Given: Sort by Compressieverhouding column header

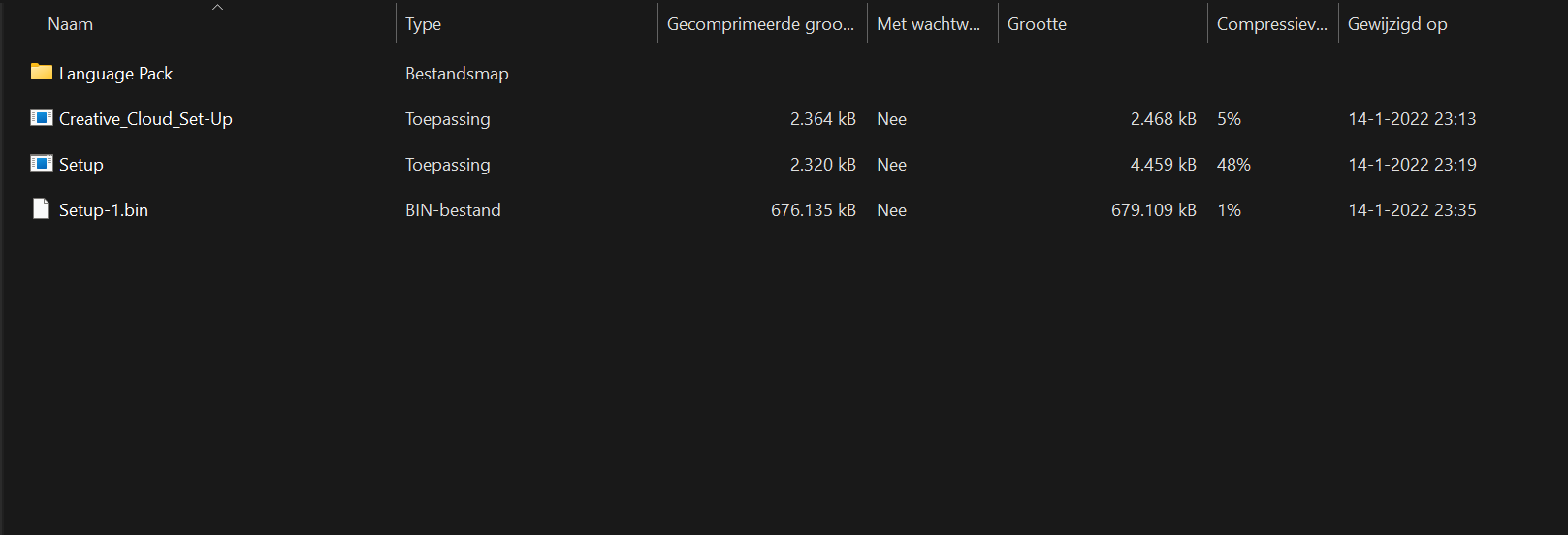Looking at the screenshot, I should [x=1271, y=24].
